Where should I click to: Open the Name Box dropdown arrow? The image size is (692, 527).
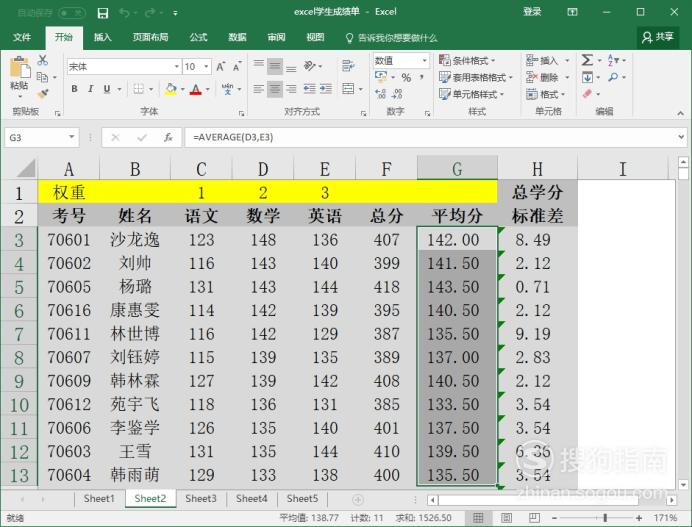[x=71, y=137]
